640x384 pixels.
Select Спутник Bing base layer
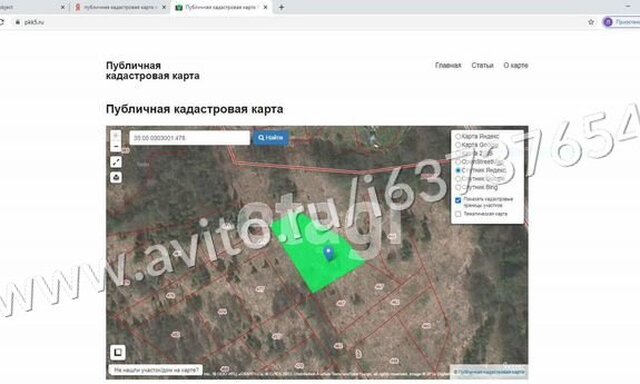click(x=458, y=187)
